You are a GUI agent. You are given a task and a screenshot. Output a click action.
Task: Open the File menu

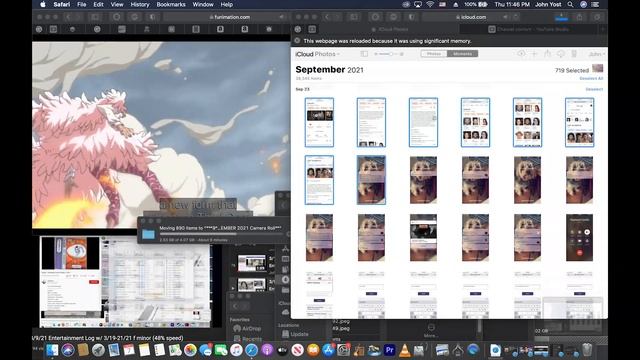(82, 4)
